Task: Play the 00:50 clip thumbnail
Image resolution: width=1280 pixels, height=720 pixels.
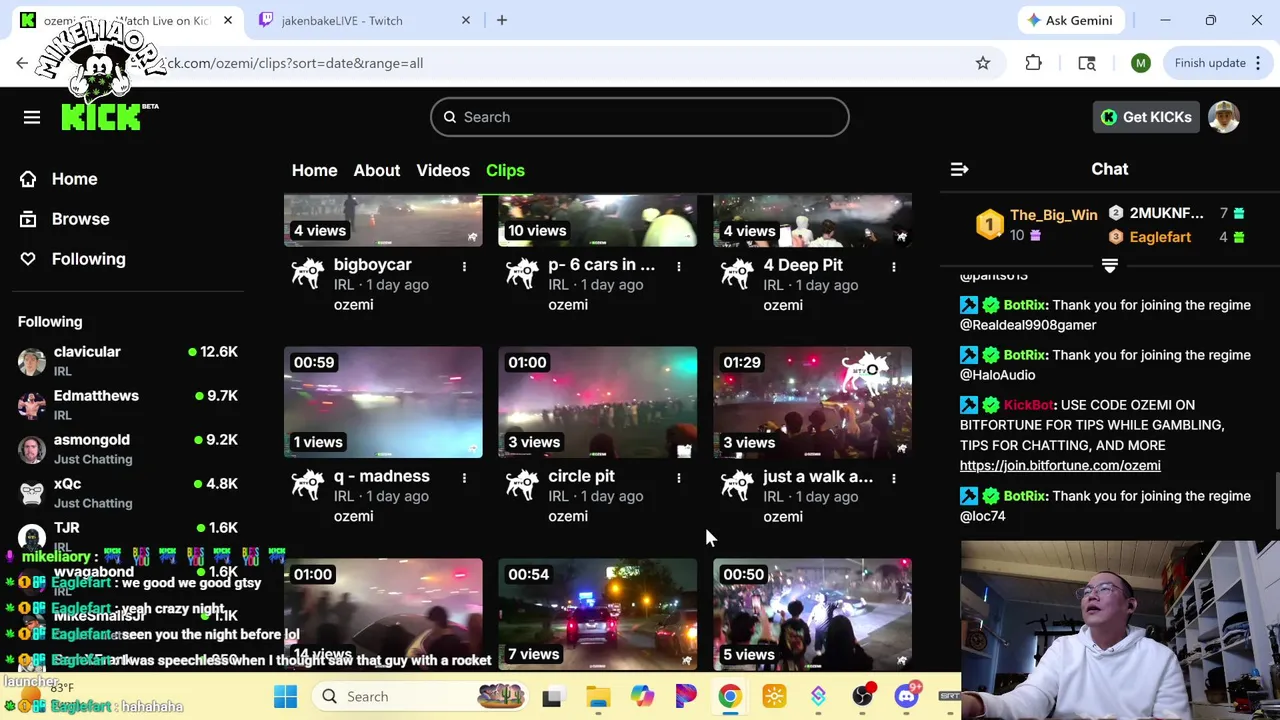Action: 812,614
